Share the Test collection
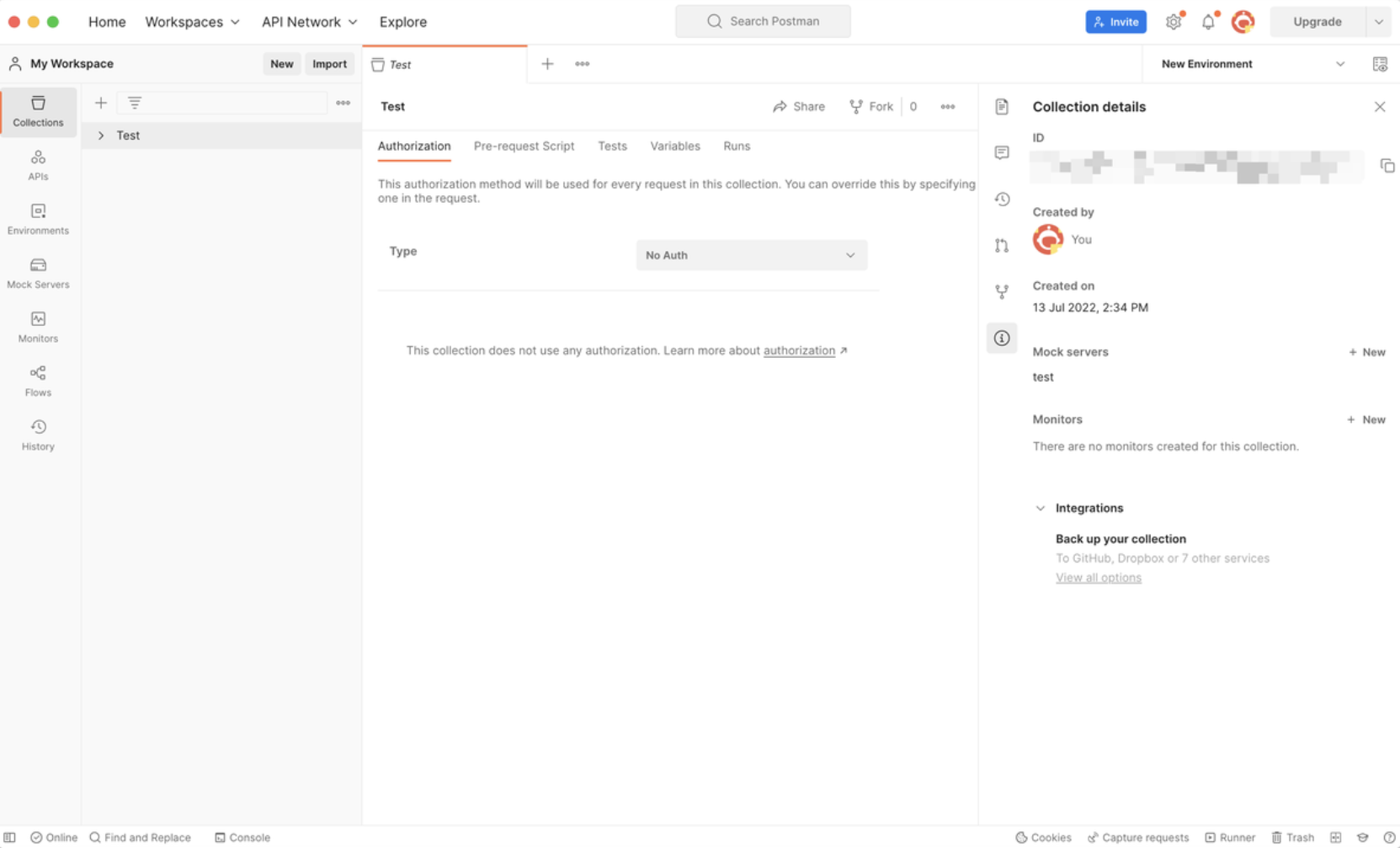The image size is (1400, 848). click(x=799, y=107)
